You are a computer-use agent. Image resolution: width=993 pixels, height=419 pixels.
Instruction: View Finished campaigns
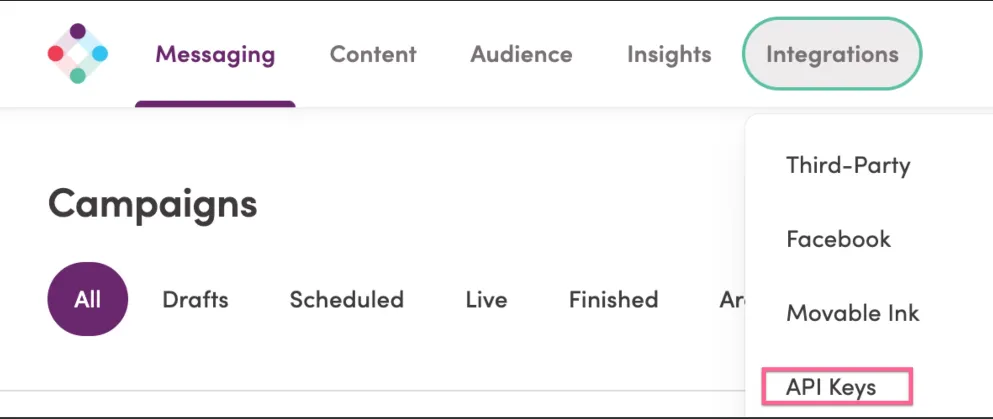pyautogui.click(x=614, y=299)
